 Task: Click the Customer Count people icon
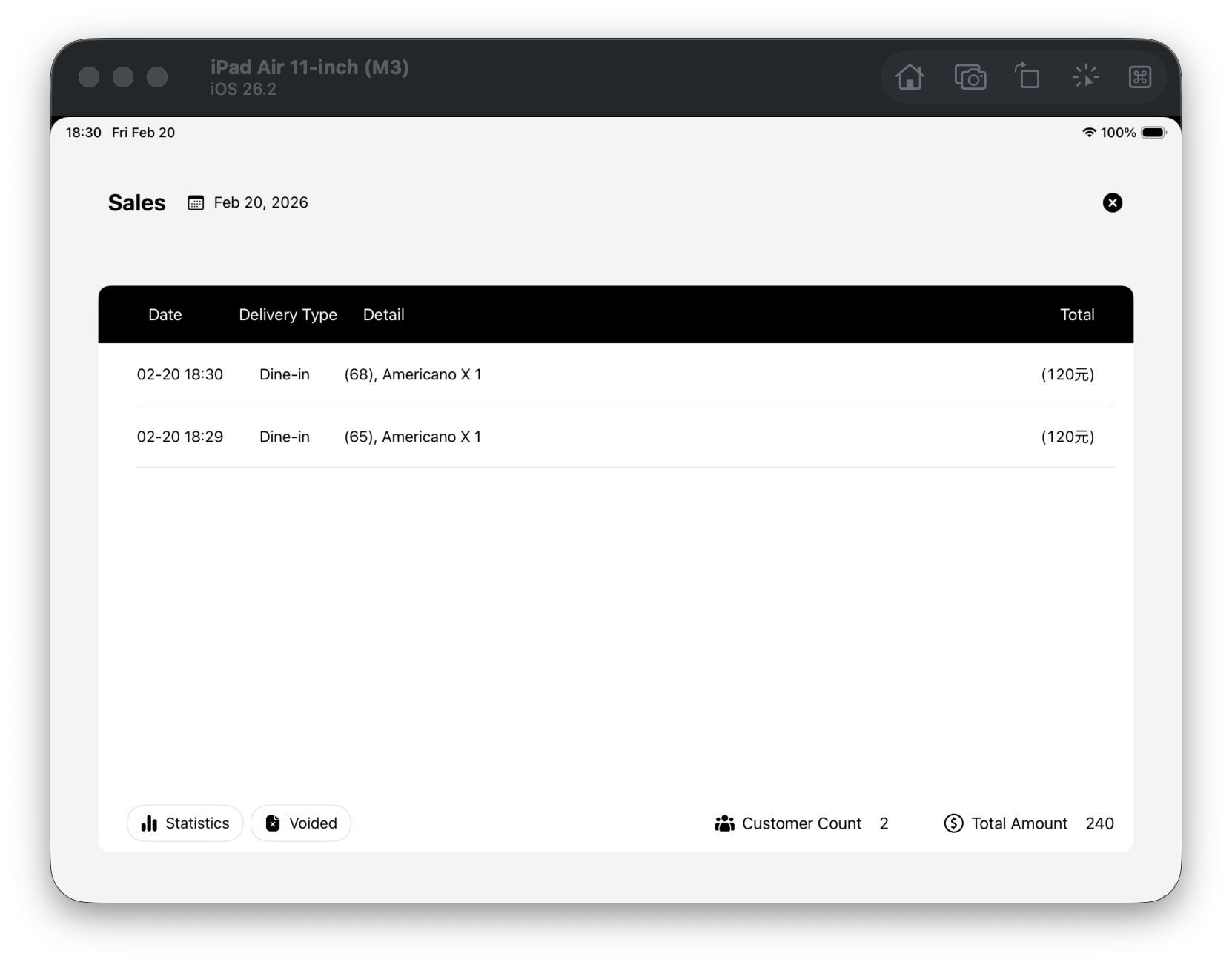[724, 823]
